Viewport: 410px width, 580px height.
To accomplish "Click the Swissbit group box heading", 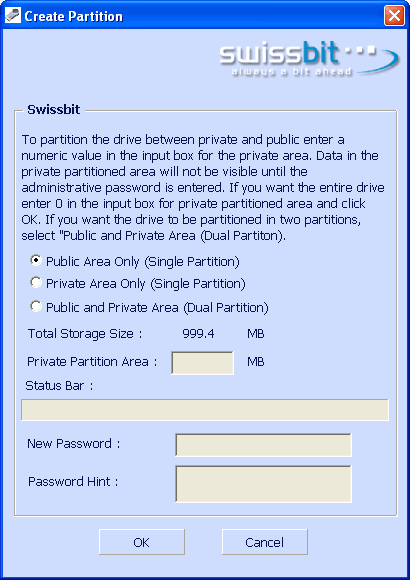I will (x=54, y=110).
